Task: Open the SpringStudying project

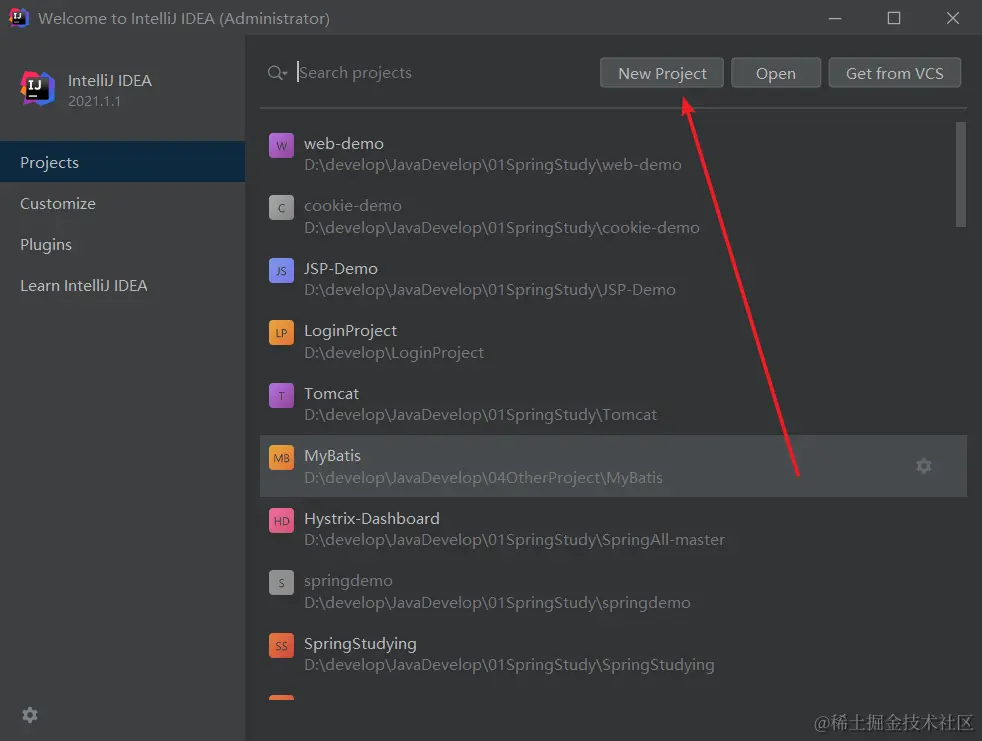Action: (613, 654)
